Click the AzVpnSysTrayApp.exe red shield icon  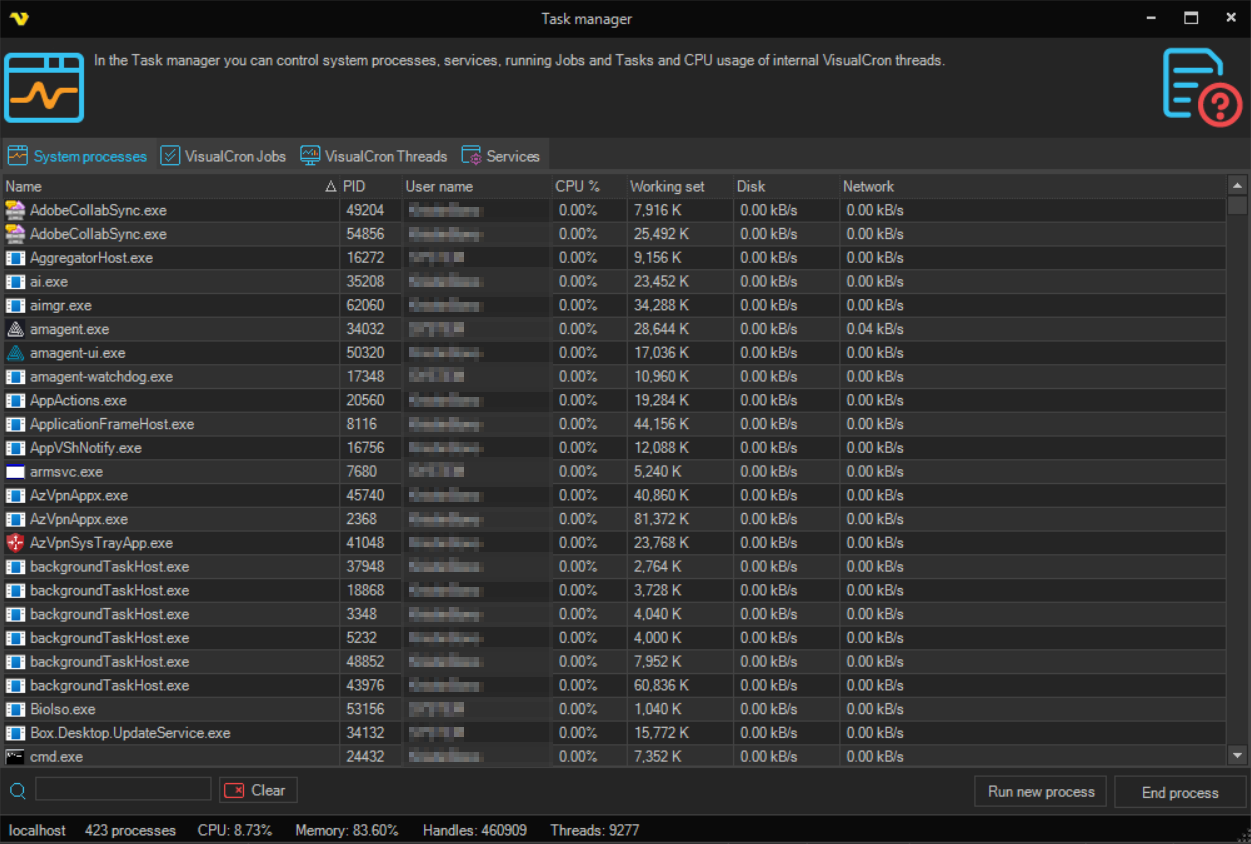[x=15, y=543]
